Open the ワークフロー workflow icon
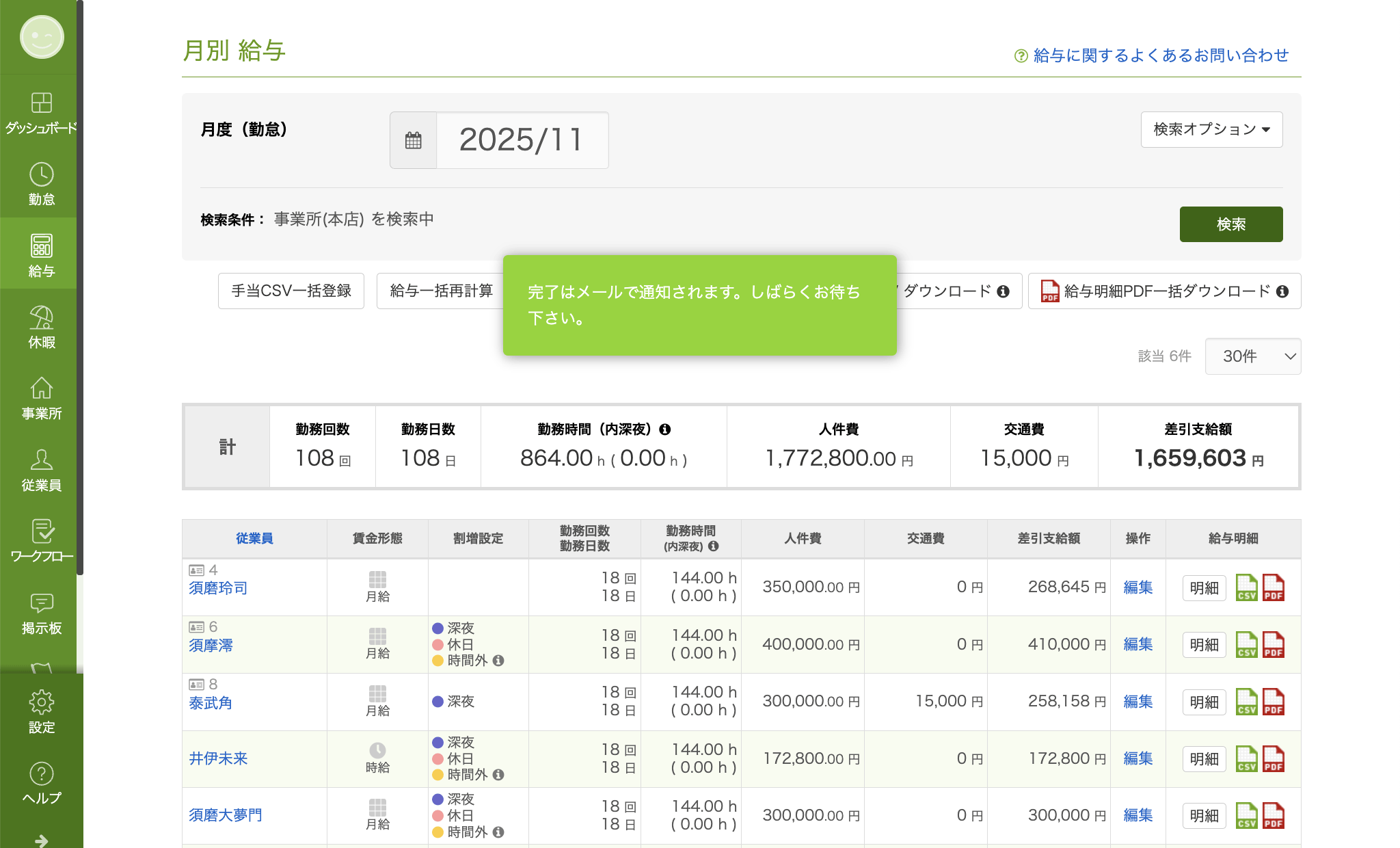Viewport: 1400px width, 848px height. coord(42,535)
